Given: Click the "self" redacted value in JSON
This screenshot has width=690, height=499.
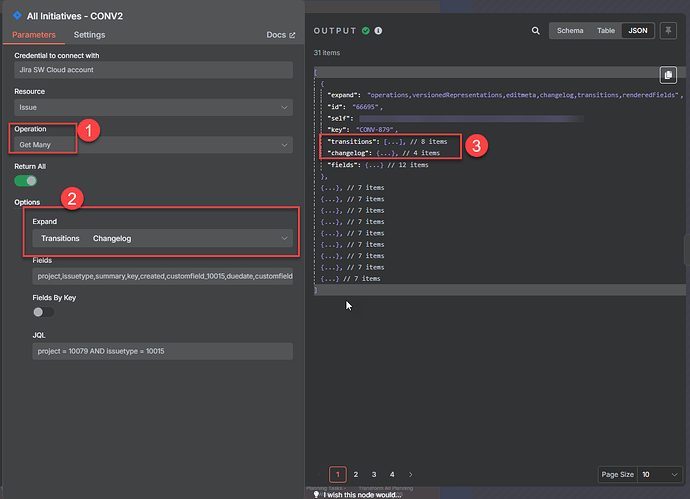Looking at the screenshot, I should 471,118.
